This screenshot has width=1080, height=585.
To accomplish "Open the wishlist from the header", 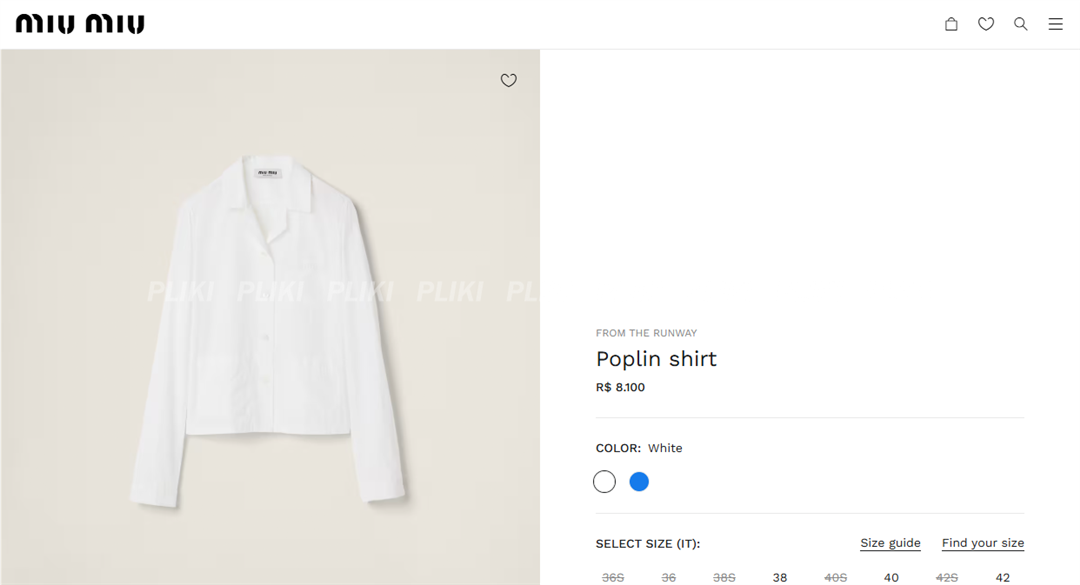I will pyautogui.click(x=986, y=23).
